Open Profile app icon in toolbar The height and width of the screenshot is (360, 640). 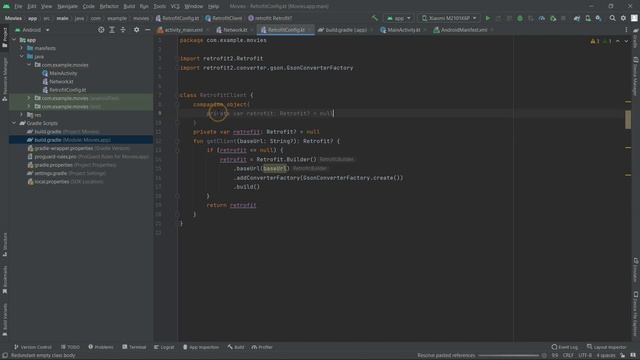pos(542,18)
